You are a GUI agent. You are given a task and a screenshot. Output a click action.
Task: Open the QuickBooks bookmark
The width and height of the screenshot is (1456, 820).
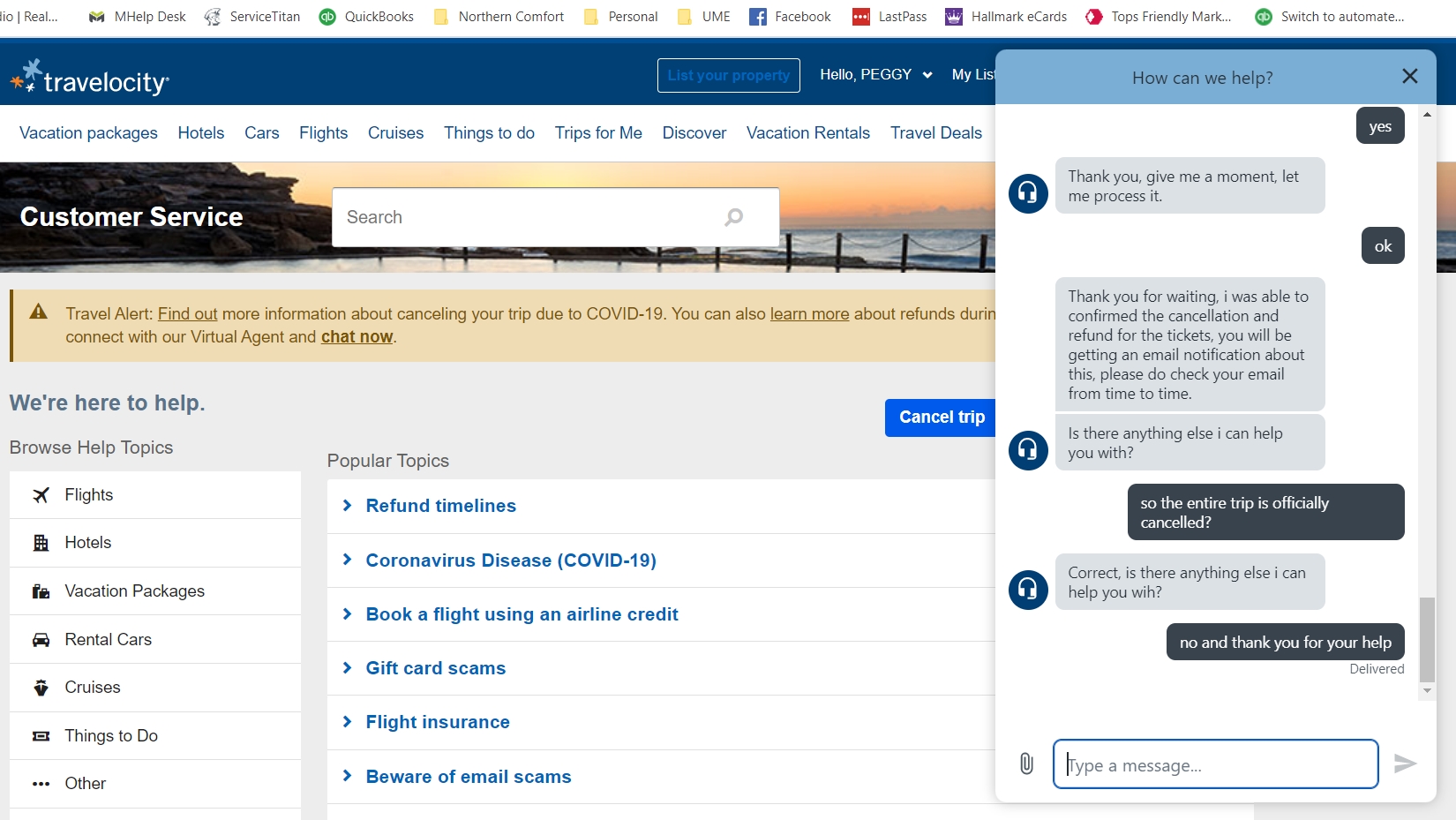(x=366, y=17)
